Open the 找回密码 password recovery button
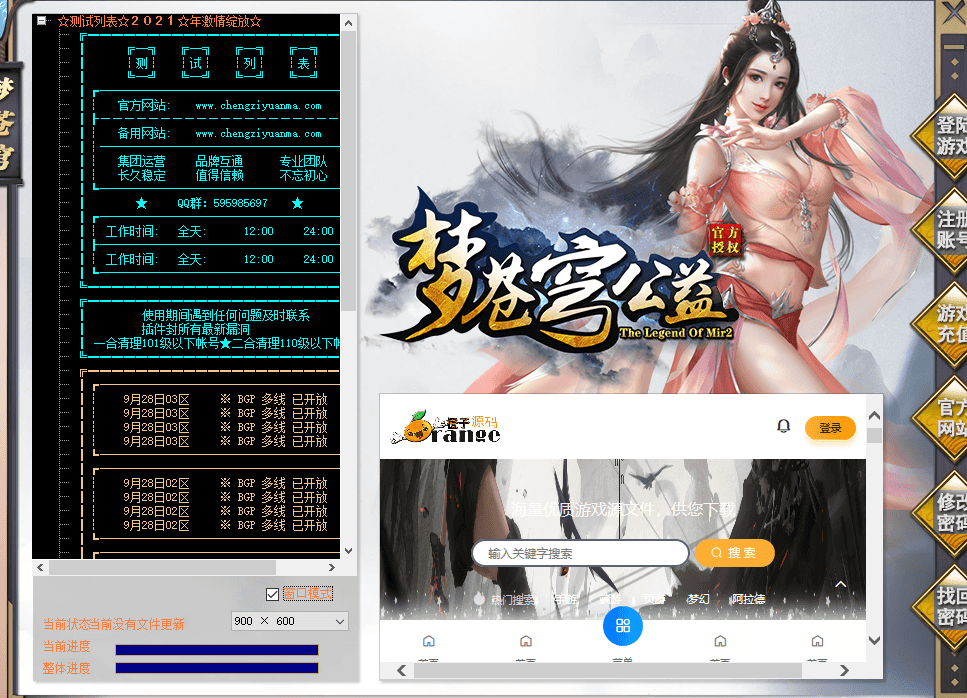This screenshot has width=967, height=698. tap(945, 606)
